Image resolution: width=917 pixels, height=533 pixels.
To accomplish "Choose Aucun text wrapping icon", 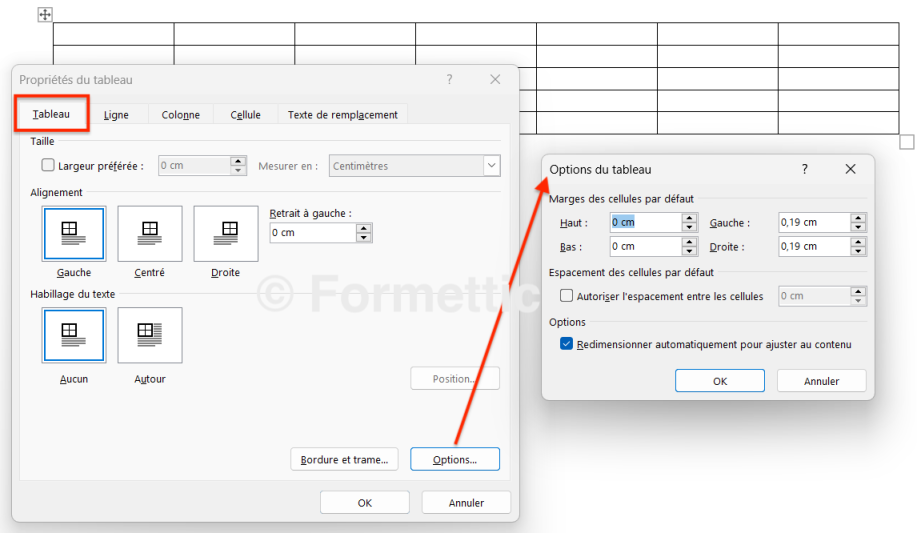I will pyautogui.click(x=74, y=335).
